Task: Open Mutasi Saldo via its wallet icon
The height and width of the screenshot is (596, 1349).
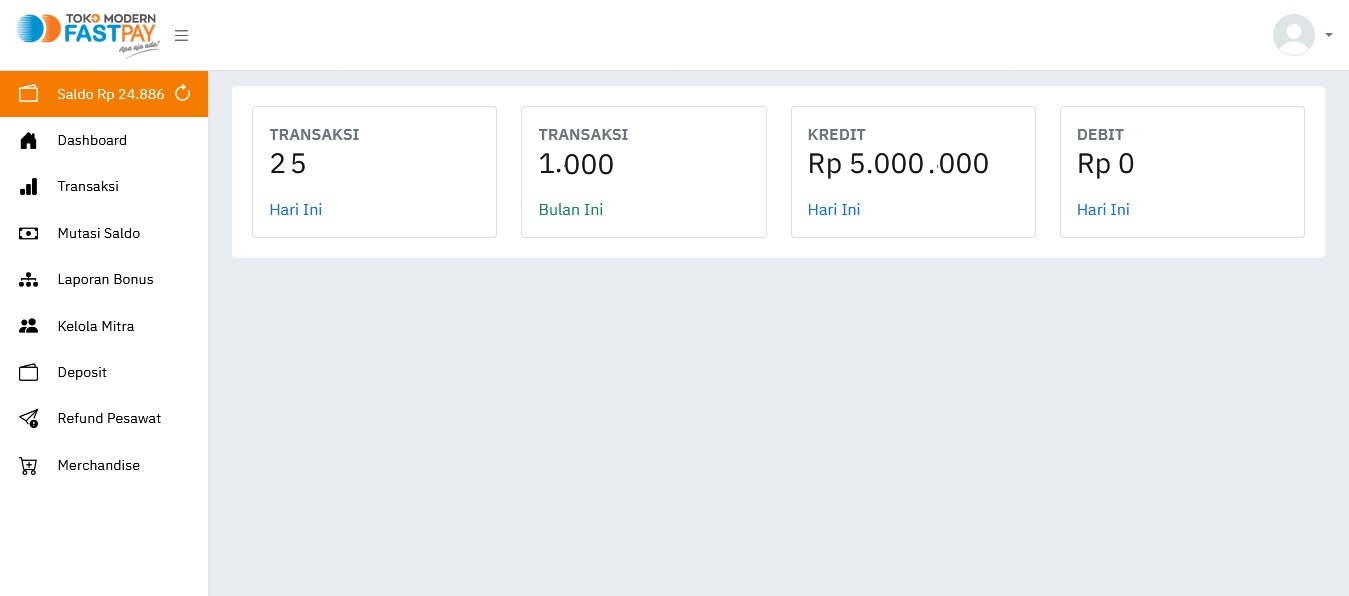Action: (x=28, y=233)
